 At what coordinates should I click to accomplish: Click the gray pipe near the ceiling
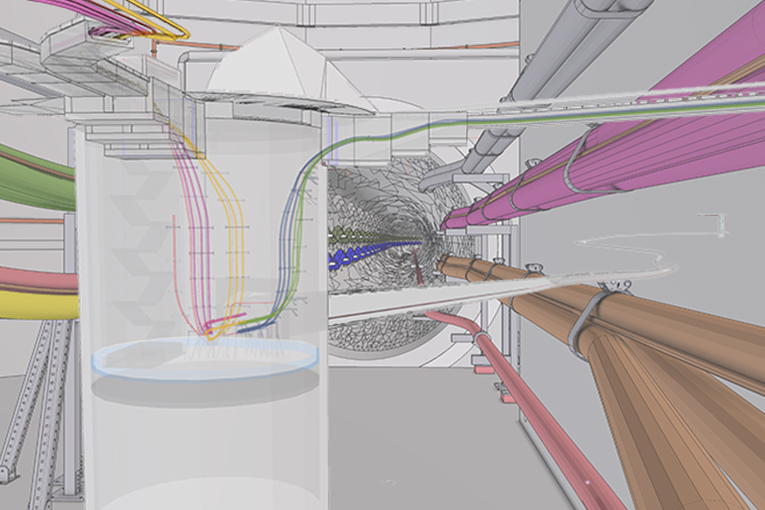tap(560, 60)
